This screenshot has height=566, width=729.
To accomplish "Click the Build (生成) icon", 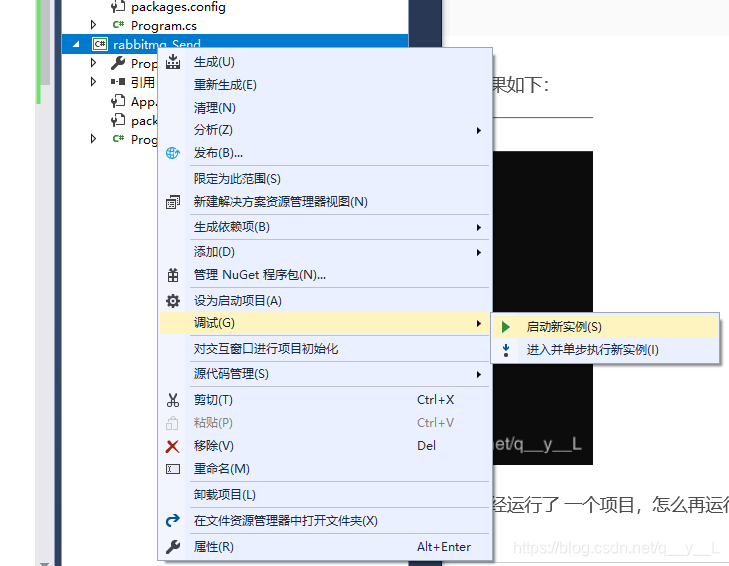I will (173, 62).
